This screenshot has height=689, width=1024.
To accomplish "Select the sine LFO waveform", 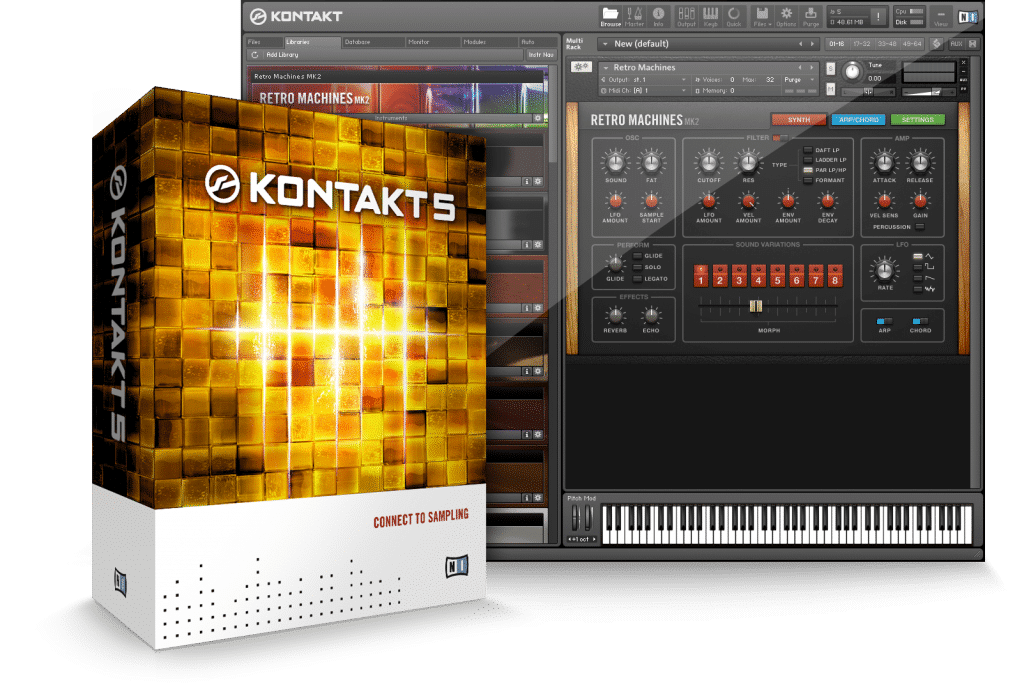I will tap(918, 256).
